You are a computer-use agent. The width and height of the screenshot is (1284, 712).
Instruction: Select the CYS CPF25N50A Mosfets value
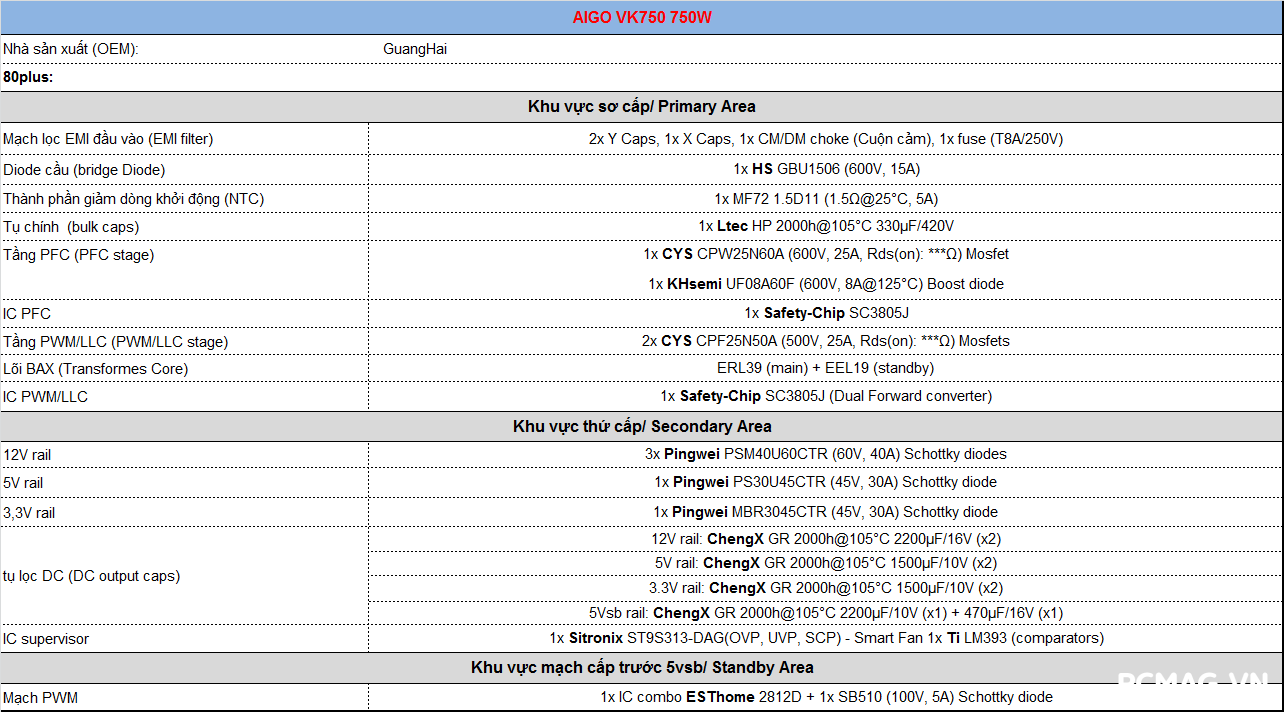pos(826,341)
